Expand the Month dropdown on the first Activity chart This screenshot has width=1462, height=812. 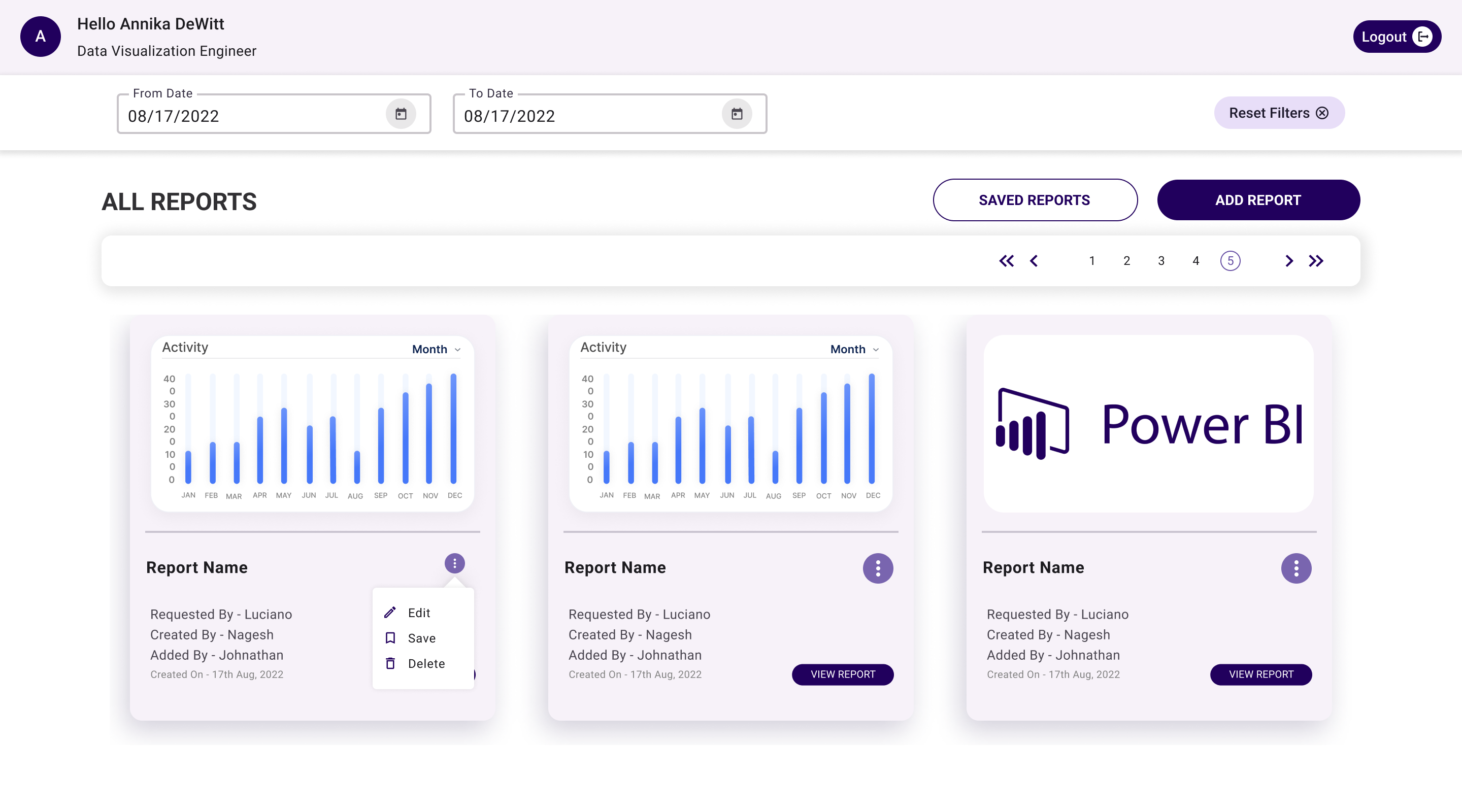tap(437, 349)
